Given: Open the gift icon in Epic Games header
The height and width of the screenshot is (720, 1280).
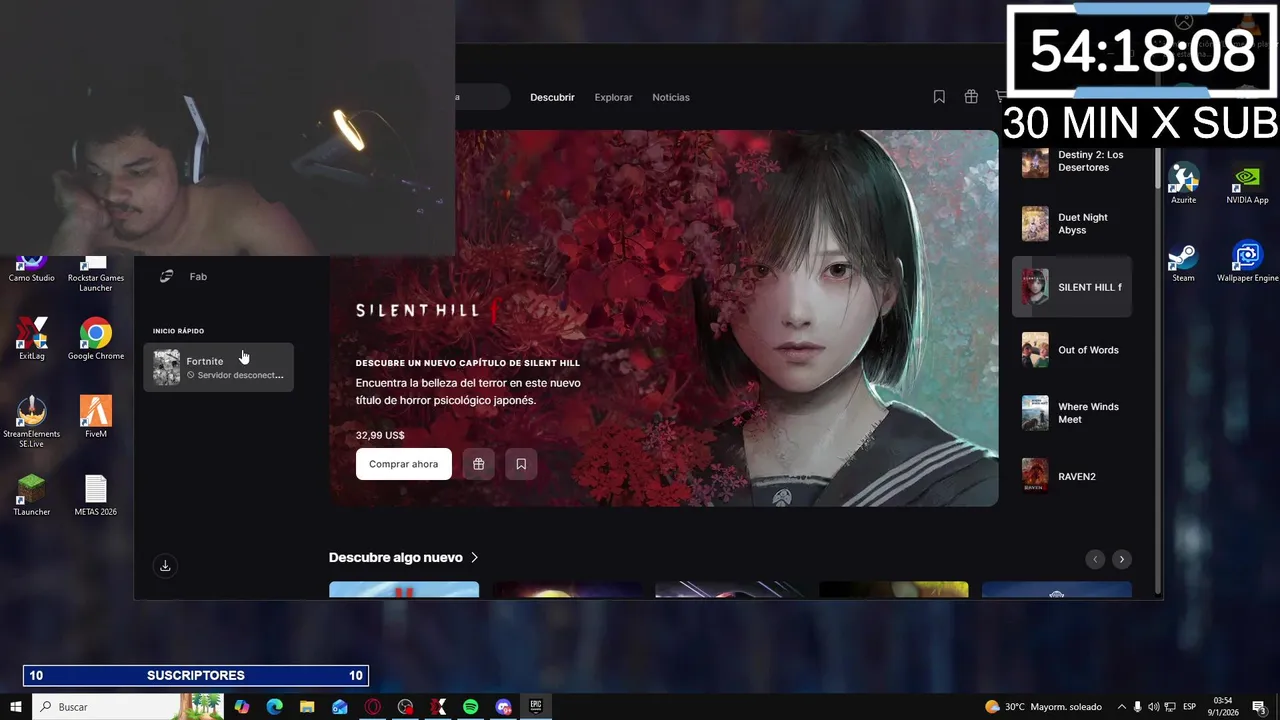Looking at the screenshot, I should (x=971, y=97).
